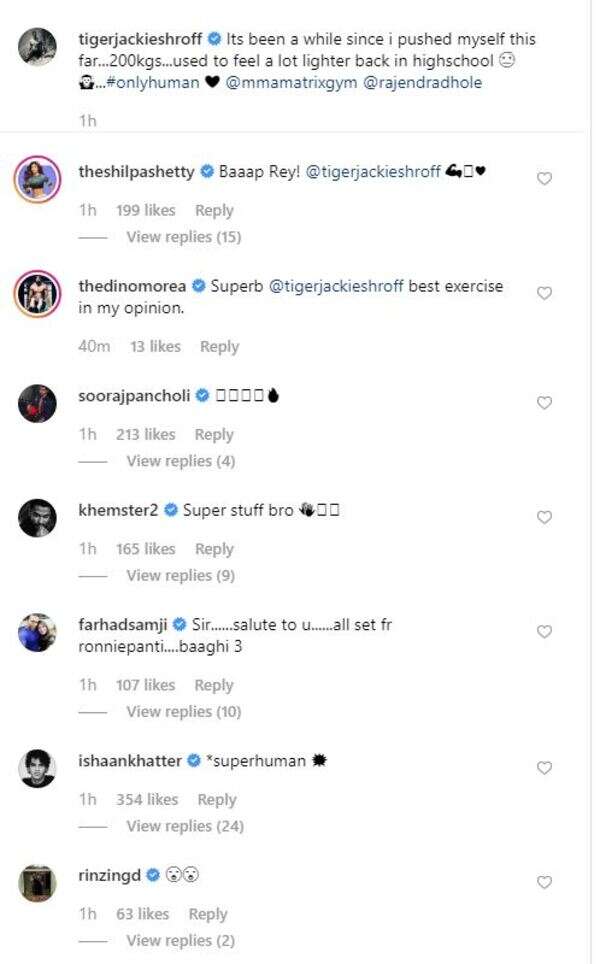The width and height of the screenshot is (600, 964).
Task: Tap the heart beside ishaankhatter's comment
Action: pos(545,768)
